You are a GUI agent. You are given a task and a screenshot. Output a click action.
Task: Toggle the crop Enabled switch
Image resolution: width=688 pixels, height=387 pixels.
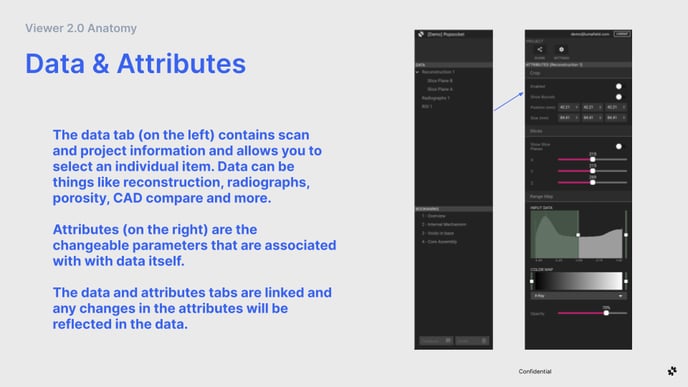(x=619, y=86)
